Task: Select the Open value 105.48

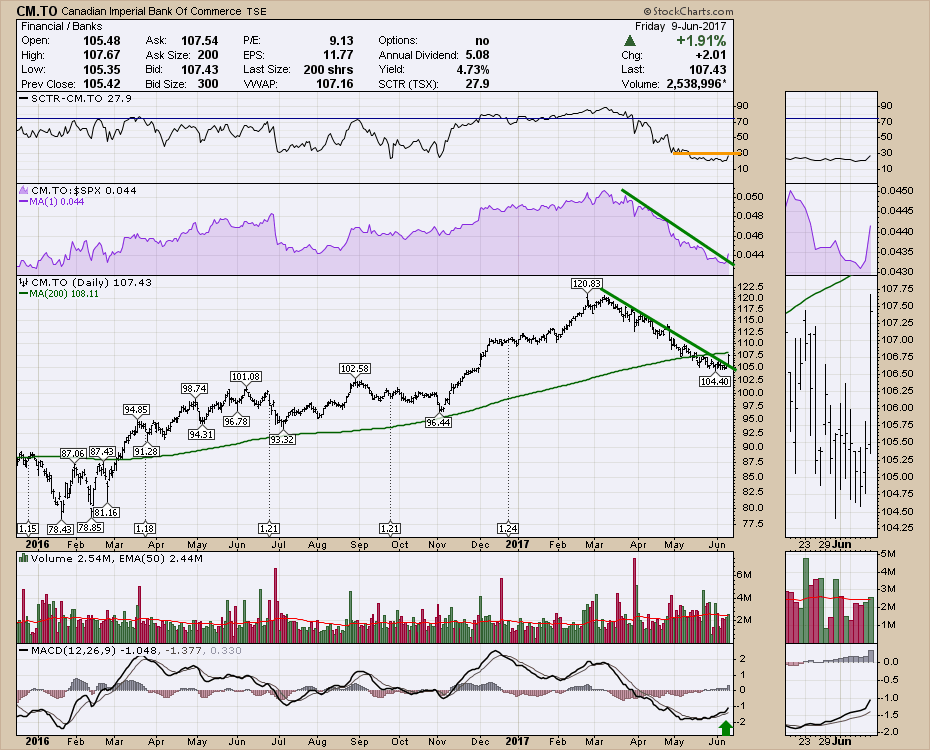Action: (101, 41)
